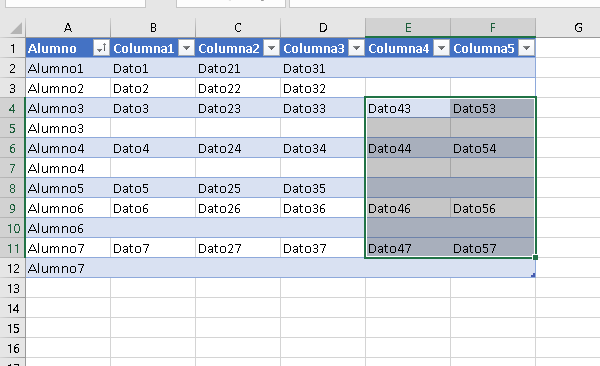Screen dimensions: 600x366
Task: Click the cell containing Dato43
Action: tap(408, 108)
